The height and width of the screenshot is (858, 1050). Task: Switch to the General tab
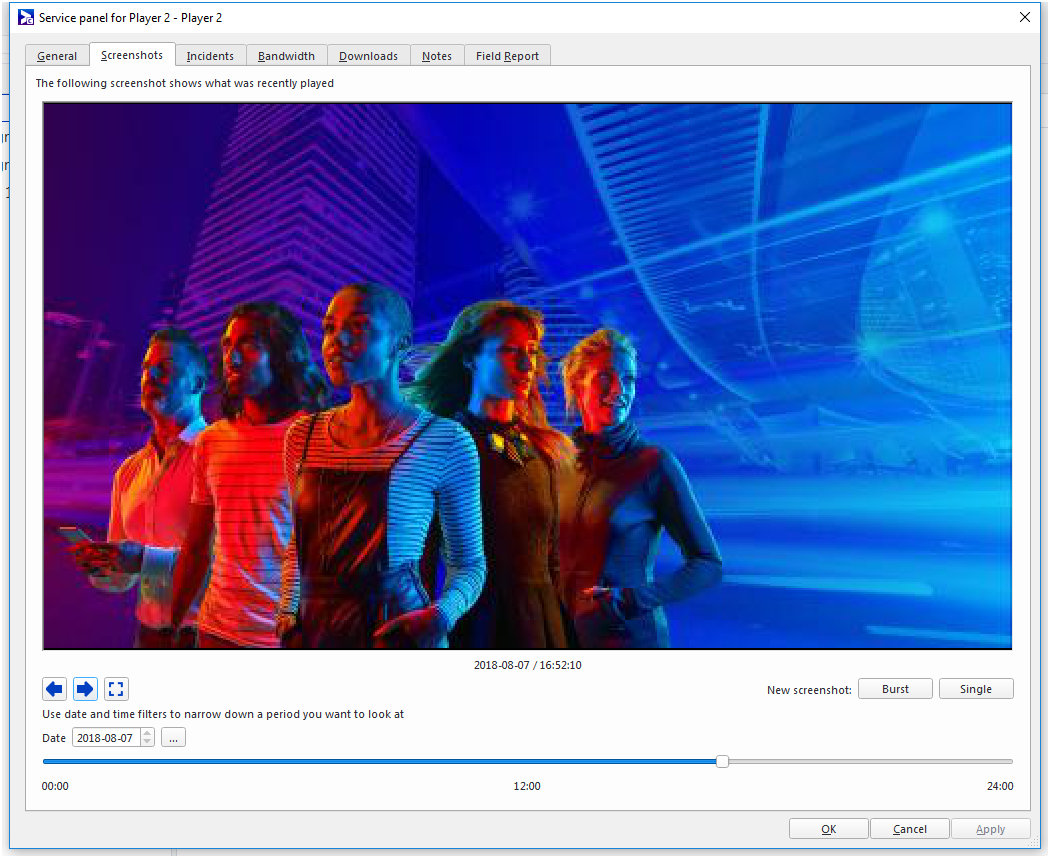click(57, 56)
